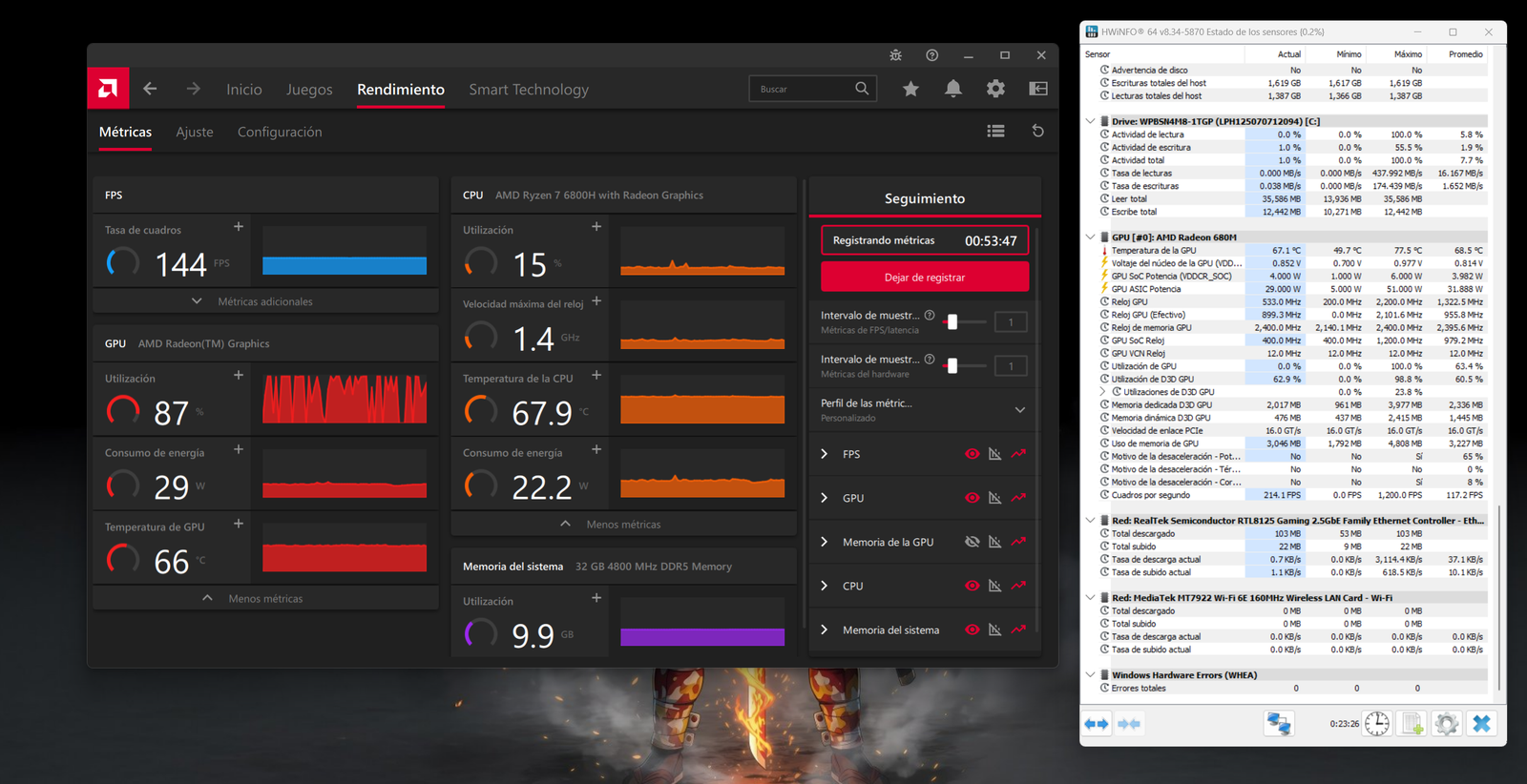Click the bug report icon

tap(895, 55)
